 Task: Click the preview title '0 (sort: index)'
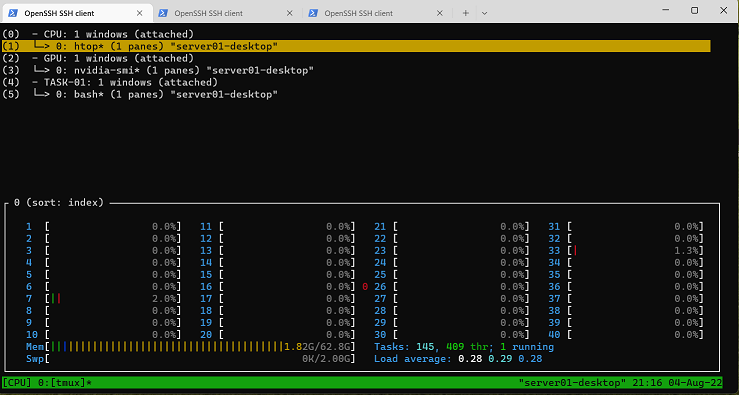pos(59,202)
